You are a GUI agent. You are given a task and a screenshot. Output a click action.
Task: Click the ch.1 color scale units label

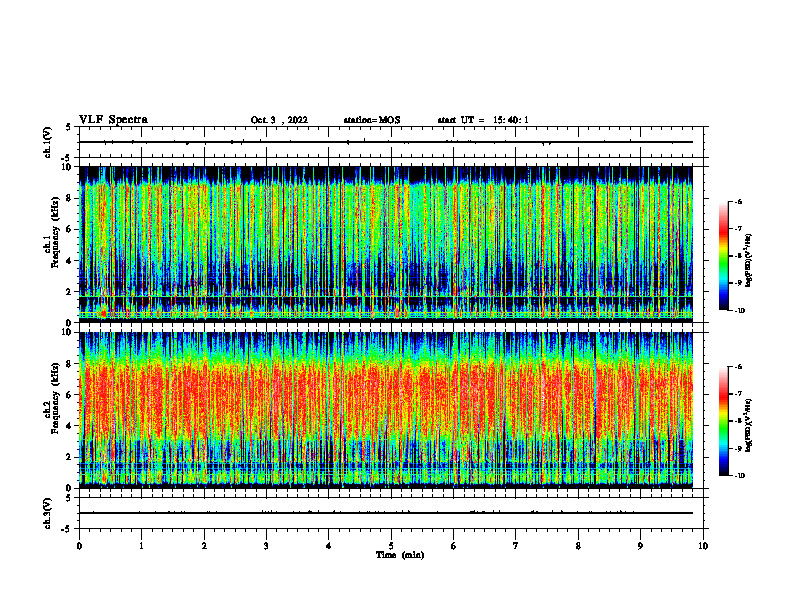click(x=749, y=260)
